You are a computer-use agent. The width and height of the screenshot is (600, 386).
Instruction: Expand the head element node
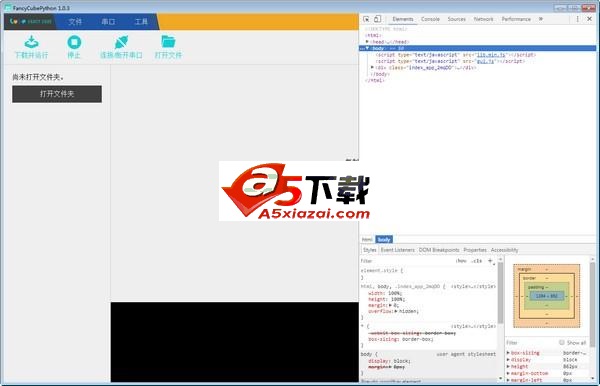[367, 41]
